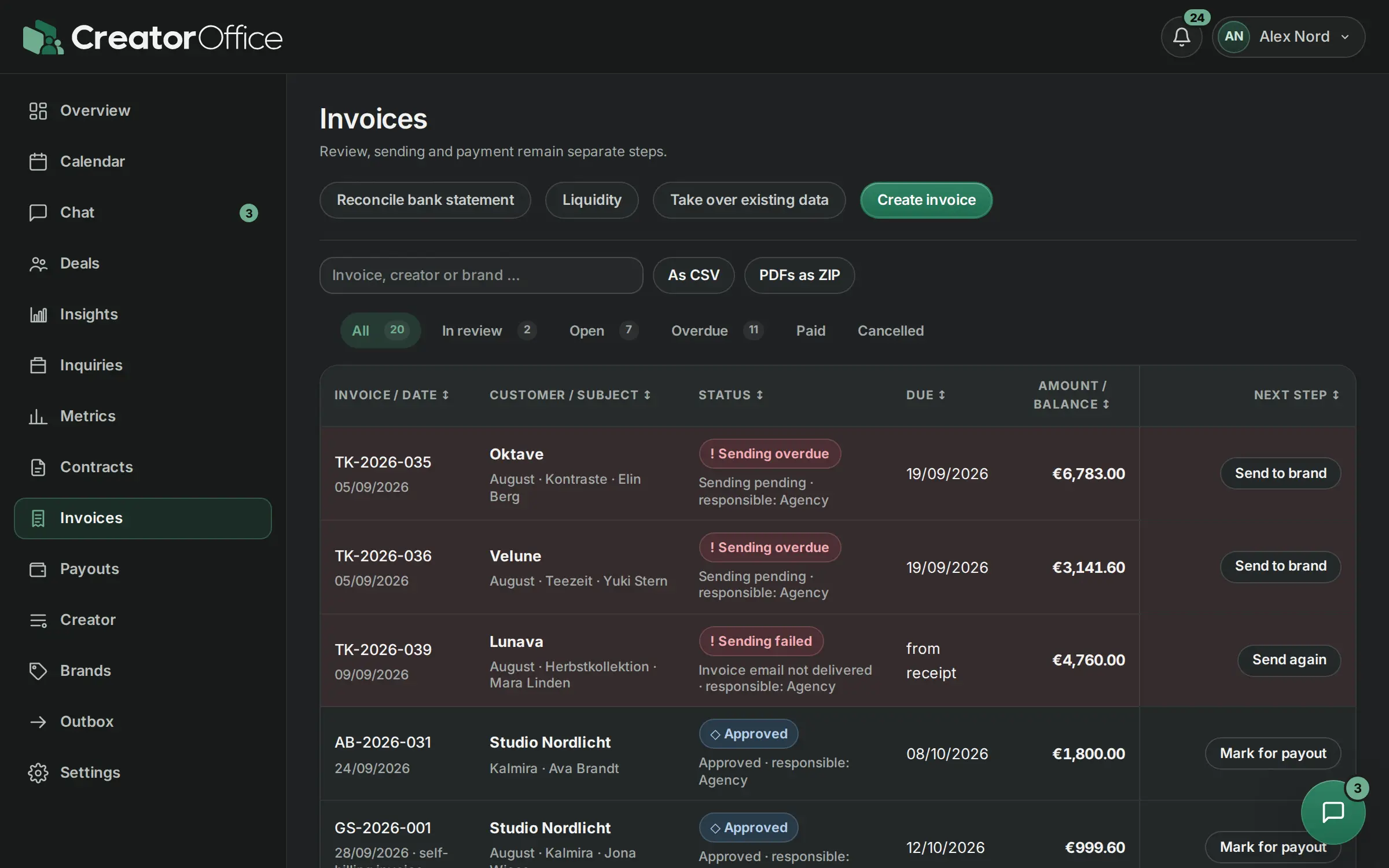Image resolution: width=1389 pixels, height=868 pixels.
Task: Sort by Due column
Action: pyautogui.click(x=925, y=395)
